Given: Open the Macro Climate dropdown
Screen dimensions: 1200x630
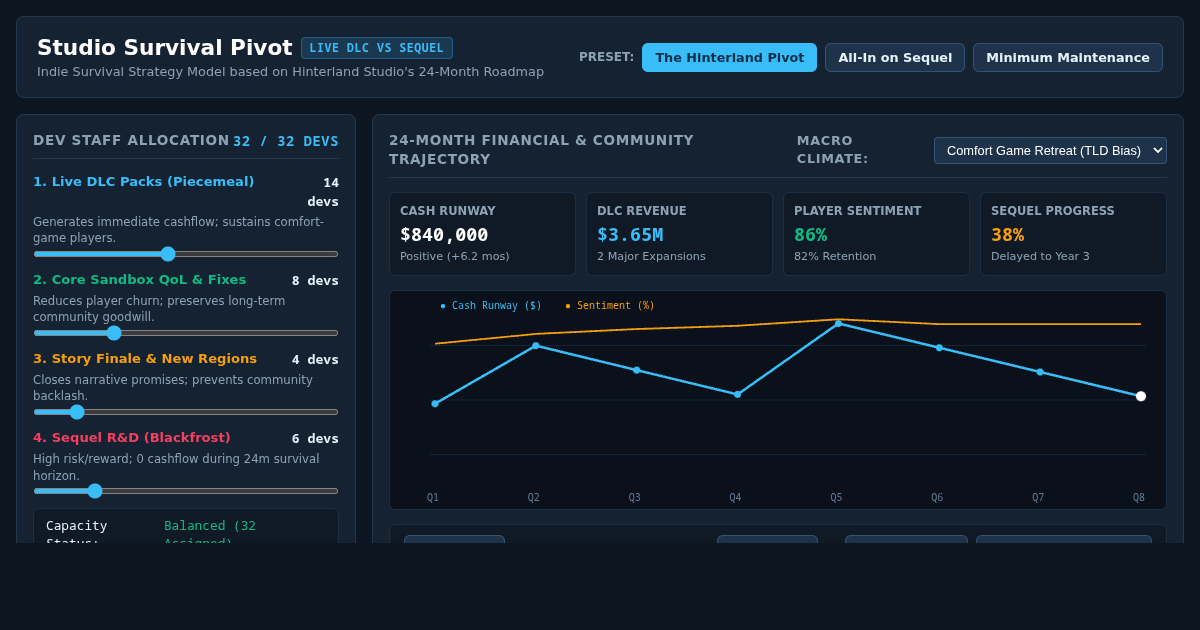Looking at the screenshot, I should click(x=1050, y=150).
